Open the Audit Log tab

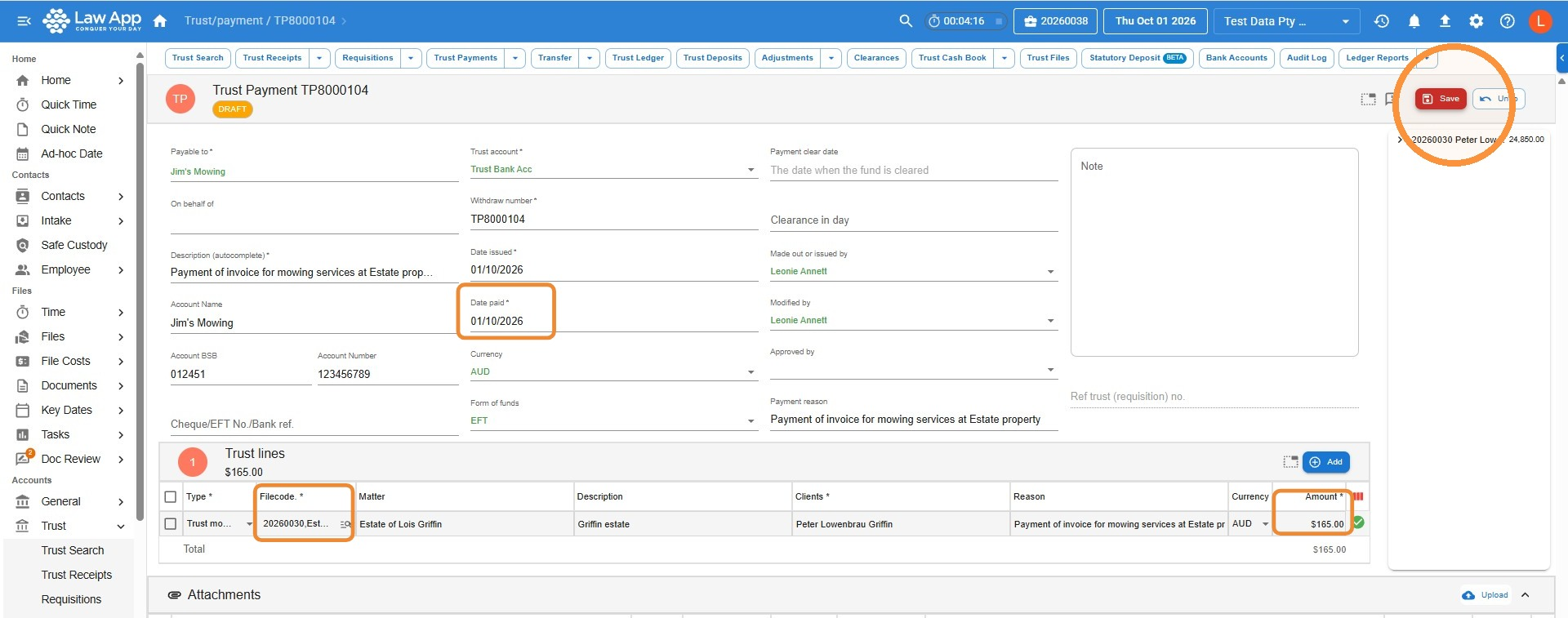pyautogui.click(x=1307, y=58)
